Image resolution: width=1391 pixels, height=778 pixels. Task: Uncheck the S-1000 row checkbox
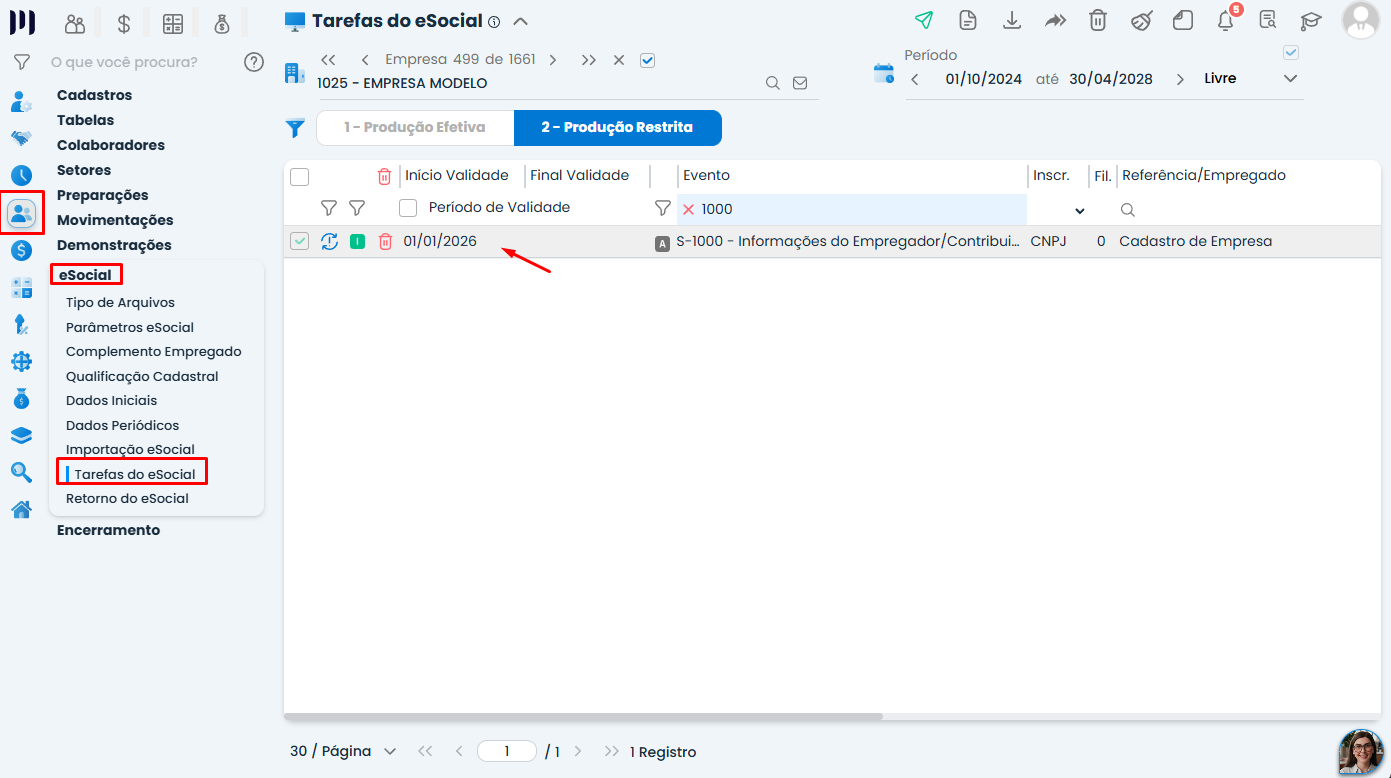(x=299, y=241)
